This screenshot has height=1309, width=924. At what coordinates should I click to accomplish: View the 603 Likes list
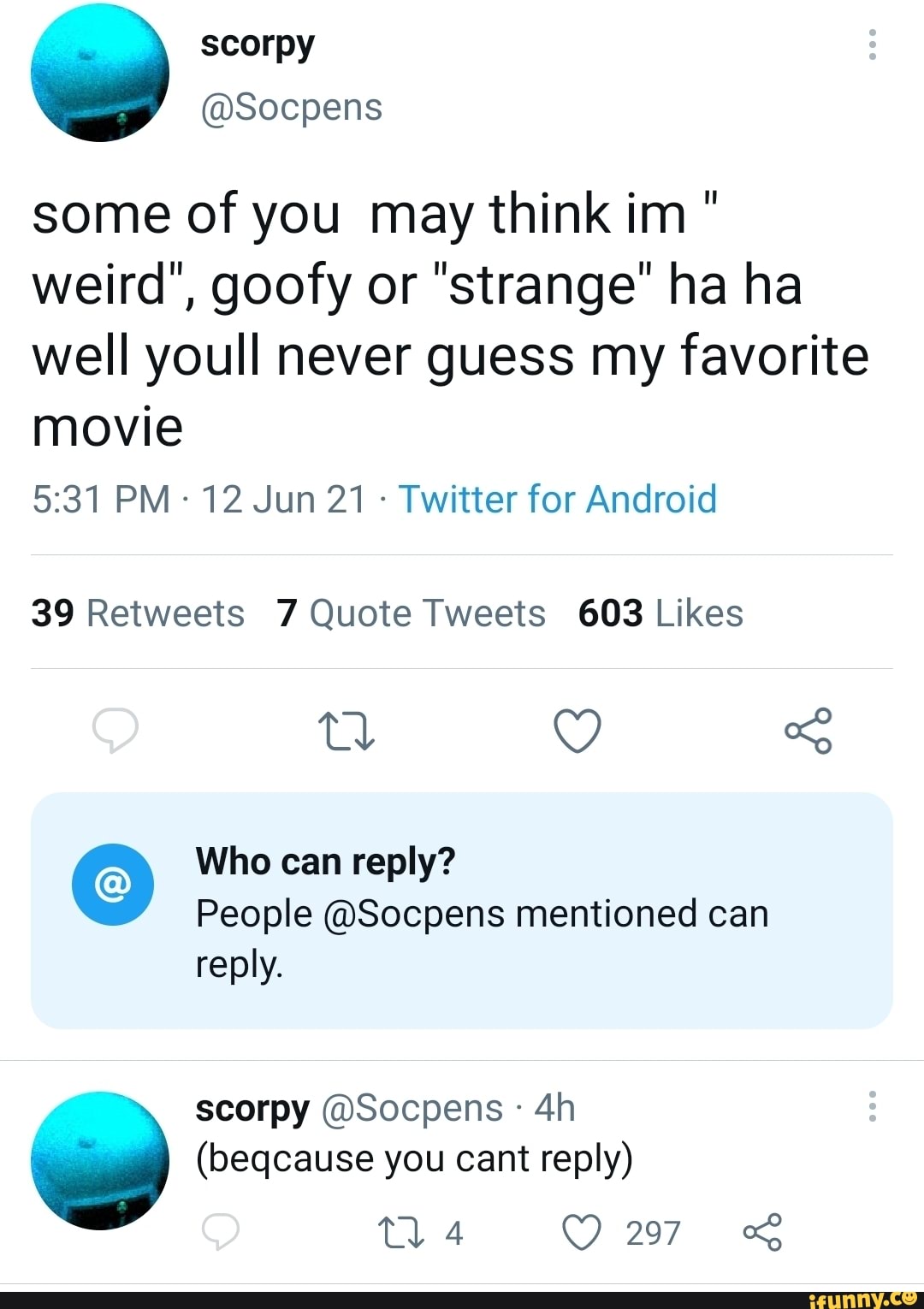click(660, 613)
